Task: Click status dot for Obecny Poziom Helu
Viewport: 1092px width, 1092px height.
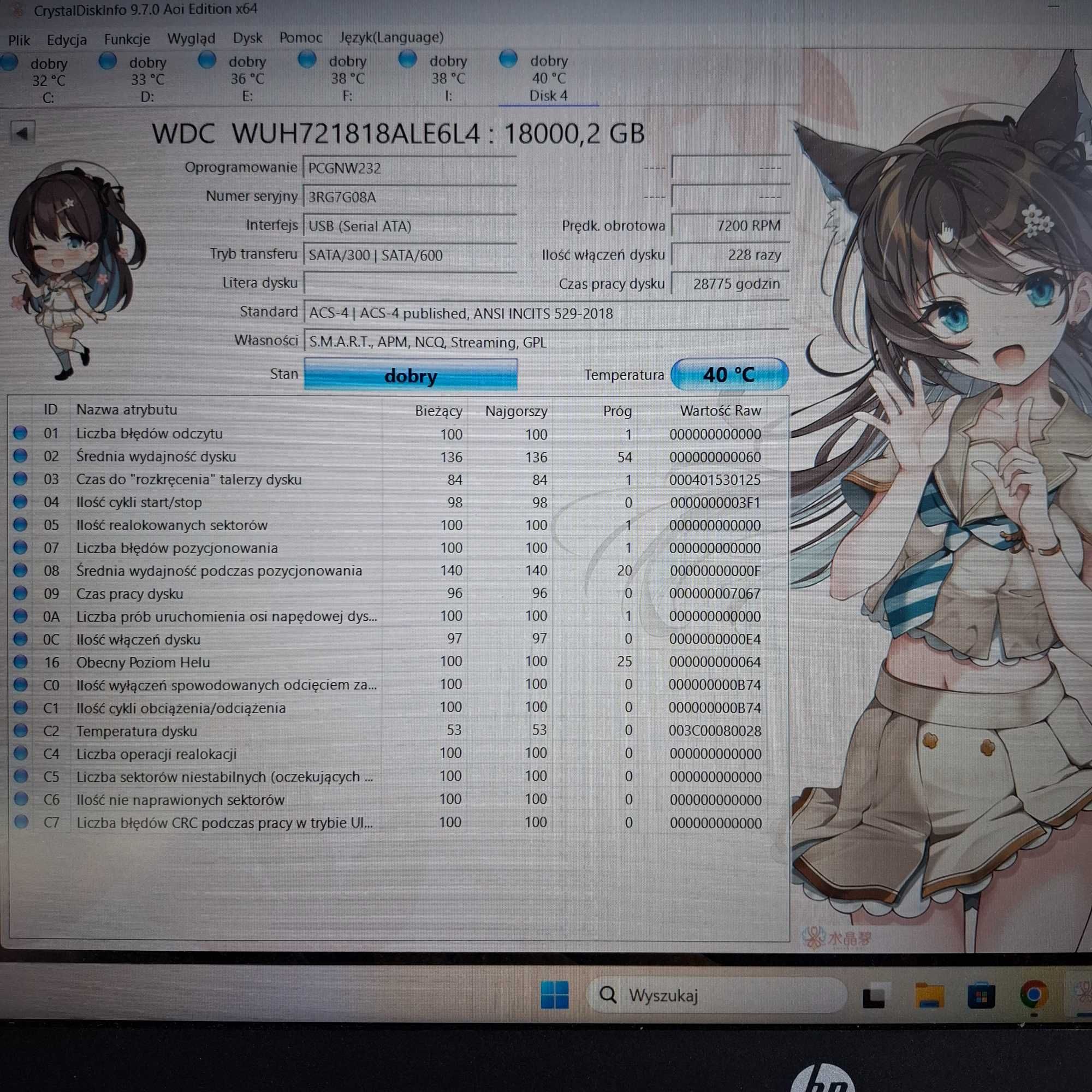Action: 20,661
